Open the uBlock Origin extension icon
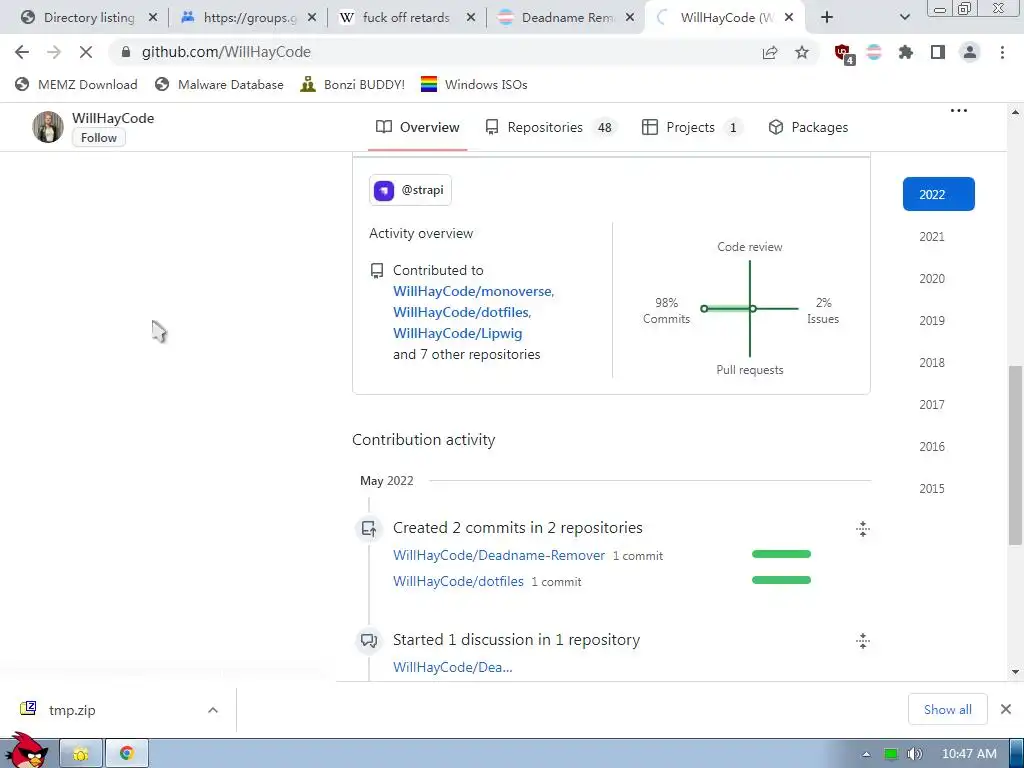Image resolution: width=1024 pixels, height=768 pixels. [x=843, y=53]
